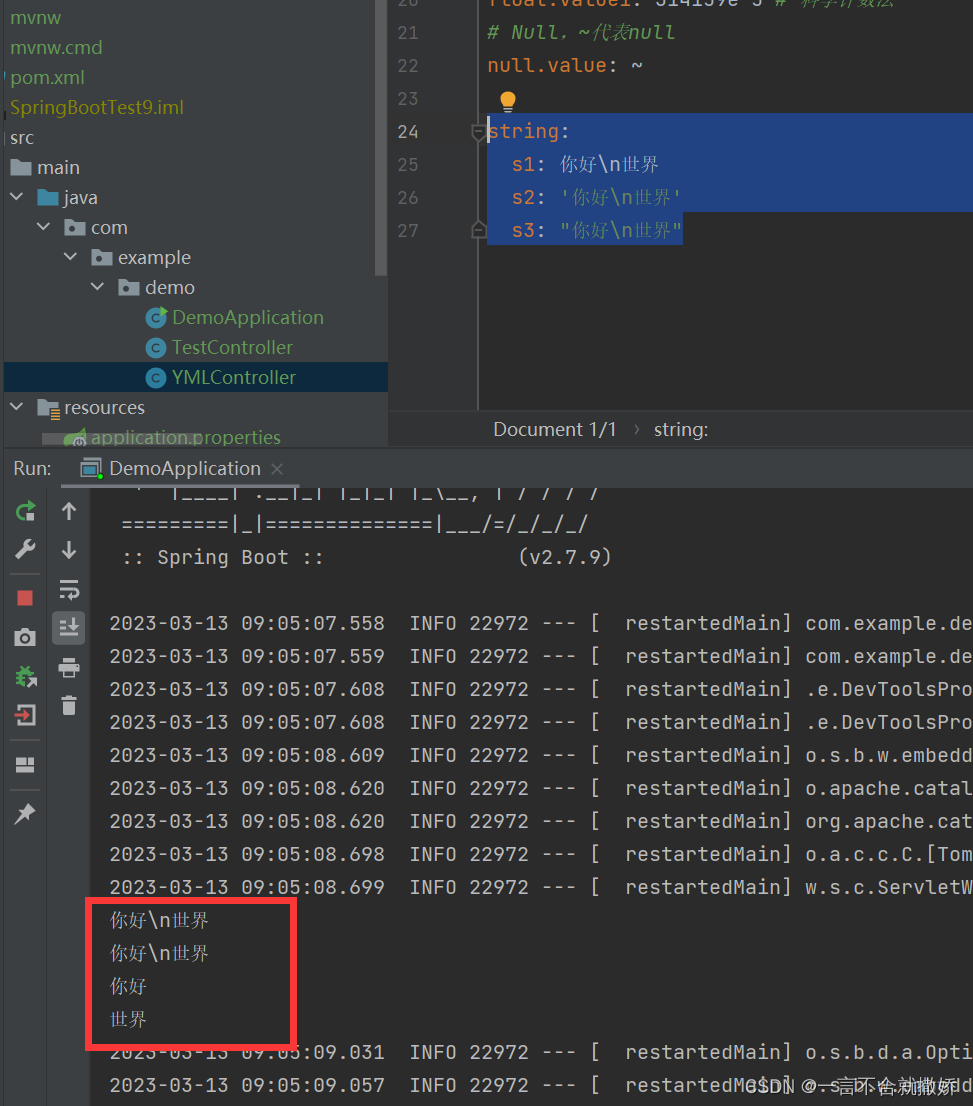973x1106 pixels.
Task: Click the string: breadcrumb in editor
Action: pos(680,430)
